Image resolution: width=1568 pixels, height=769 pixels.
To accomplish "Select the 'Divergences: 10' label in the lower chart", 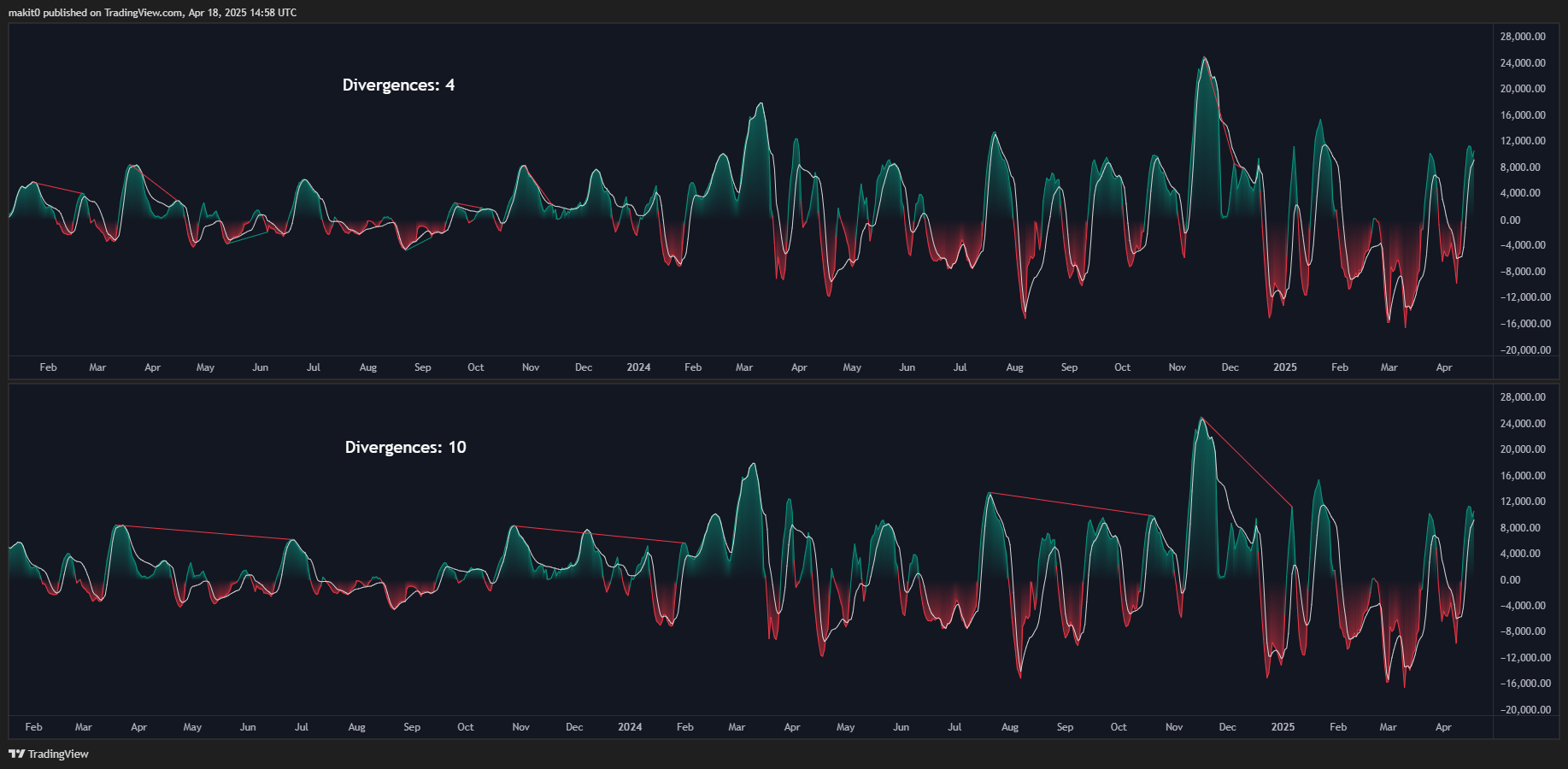I will point(405,447).
